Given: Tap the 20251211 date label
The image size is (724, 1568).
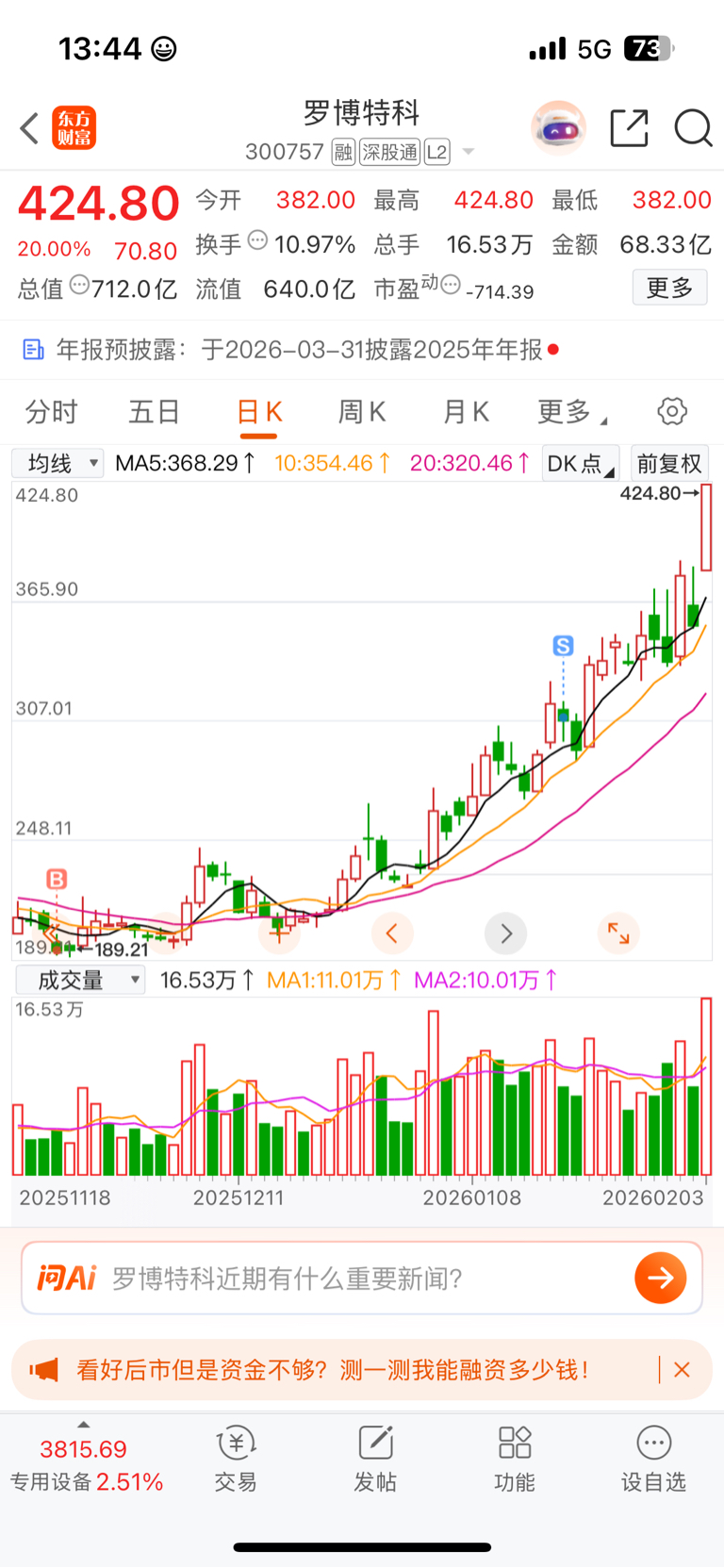Looking at the screenshot, I should [239, 1198].
